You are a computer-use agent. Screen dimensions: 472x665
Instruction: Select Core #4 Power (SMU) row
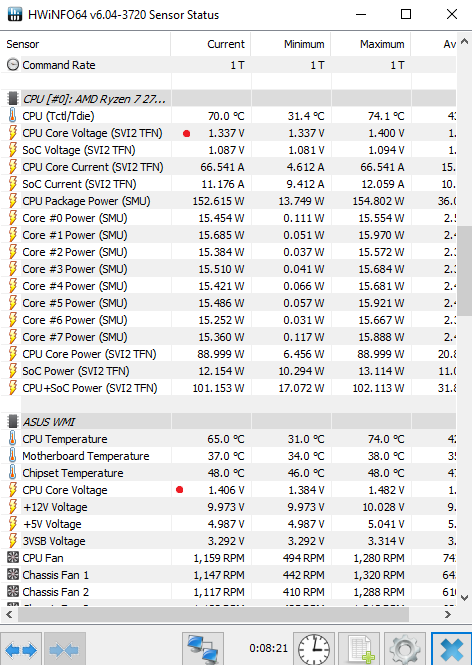(x=228, y=286)
